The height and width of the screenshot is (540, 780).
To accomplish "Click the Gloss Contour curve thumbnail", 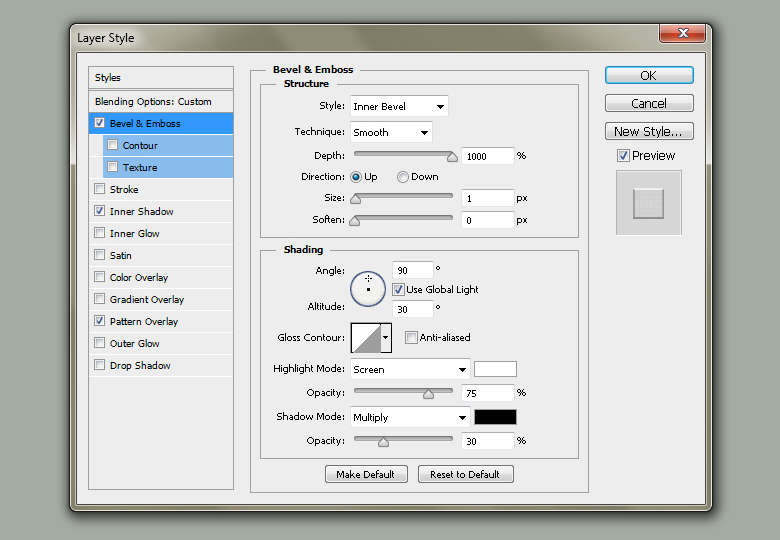I will point(365,338).
